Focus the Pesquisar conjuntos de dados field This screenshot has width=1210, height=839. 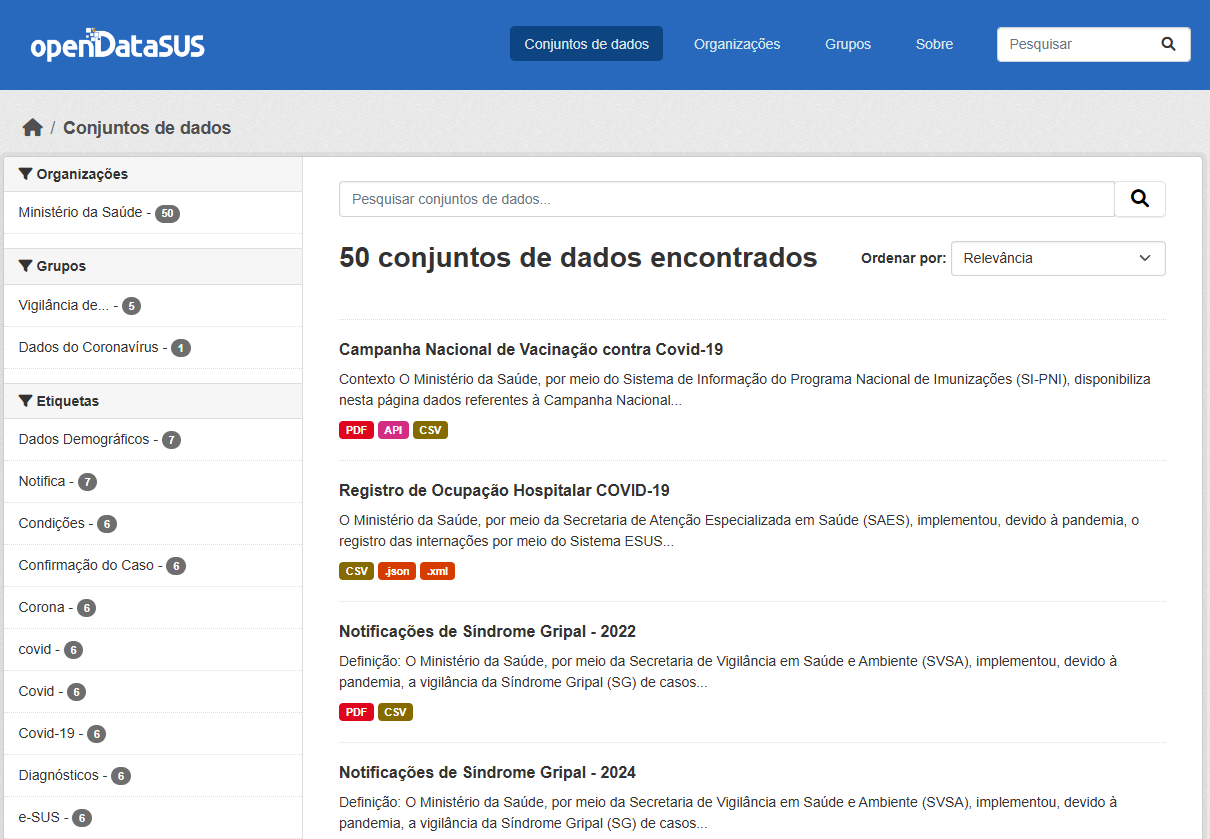(727, 199)
